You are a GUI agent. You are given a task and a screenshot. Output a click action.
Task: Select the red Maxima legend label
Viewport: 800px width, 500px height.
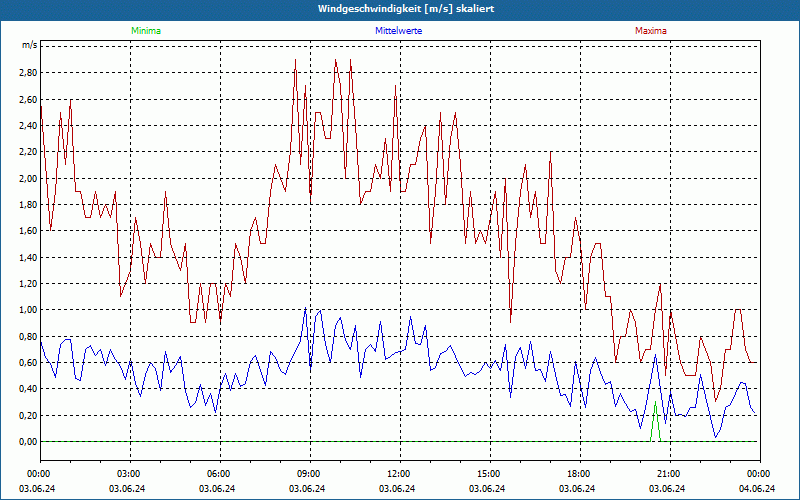click(651, 31)
